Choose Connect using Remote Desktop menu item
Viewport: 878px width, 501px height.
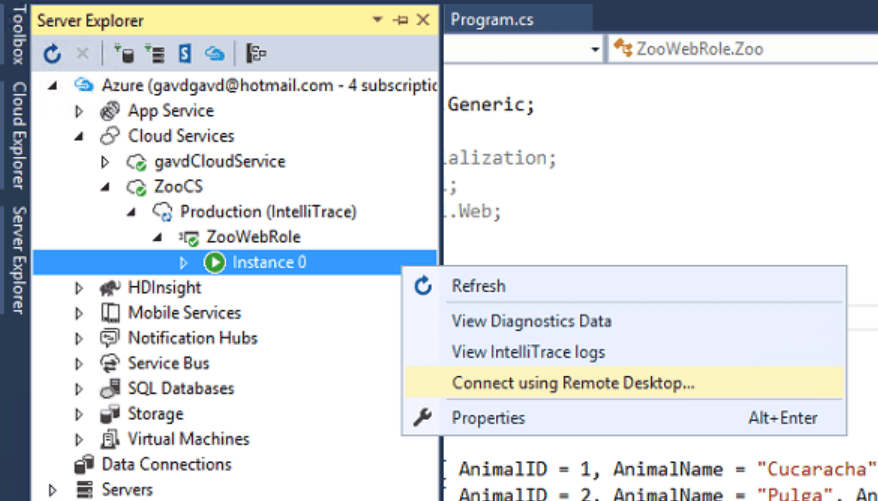click(x=625, y=383)
